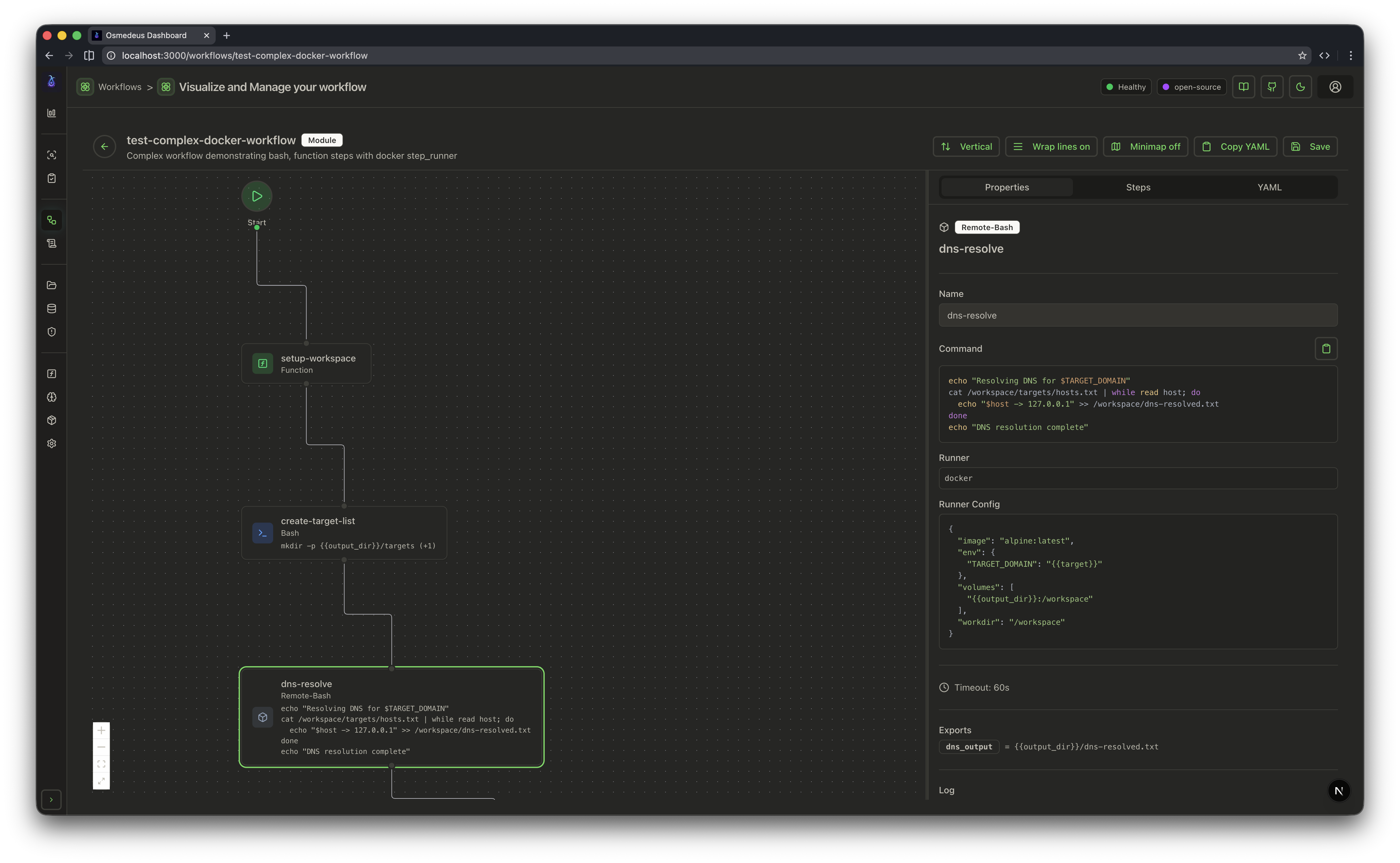Switch to the YAML tab

[1269, 187]
